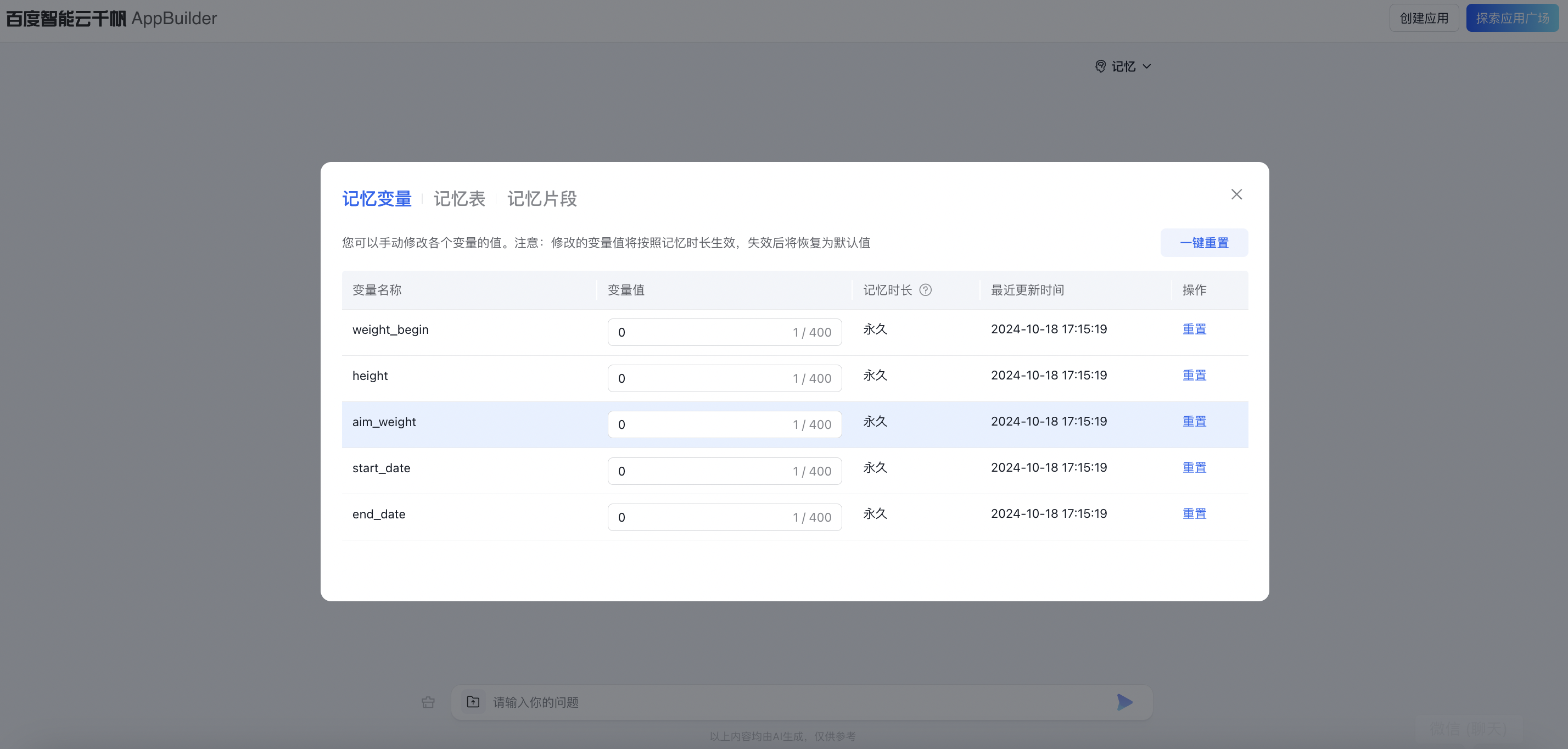Click the end_date value input field

(x=724, y=518)
